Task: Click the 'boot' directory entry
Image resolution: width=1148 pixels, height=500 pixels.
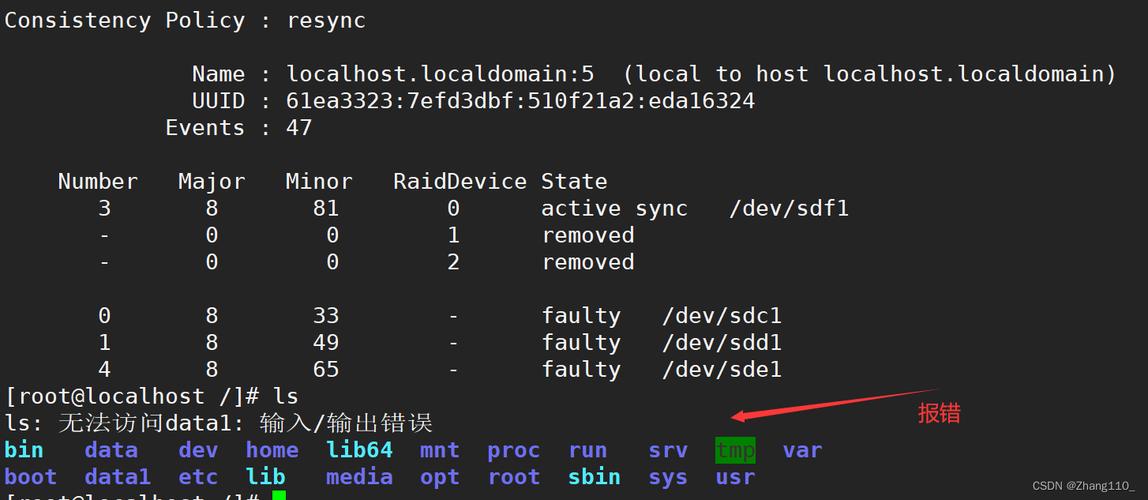Action: pyautogui.click(x=31, y=477)
